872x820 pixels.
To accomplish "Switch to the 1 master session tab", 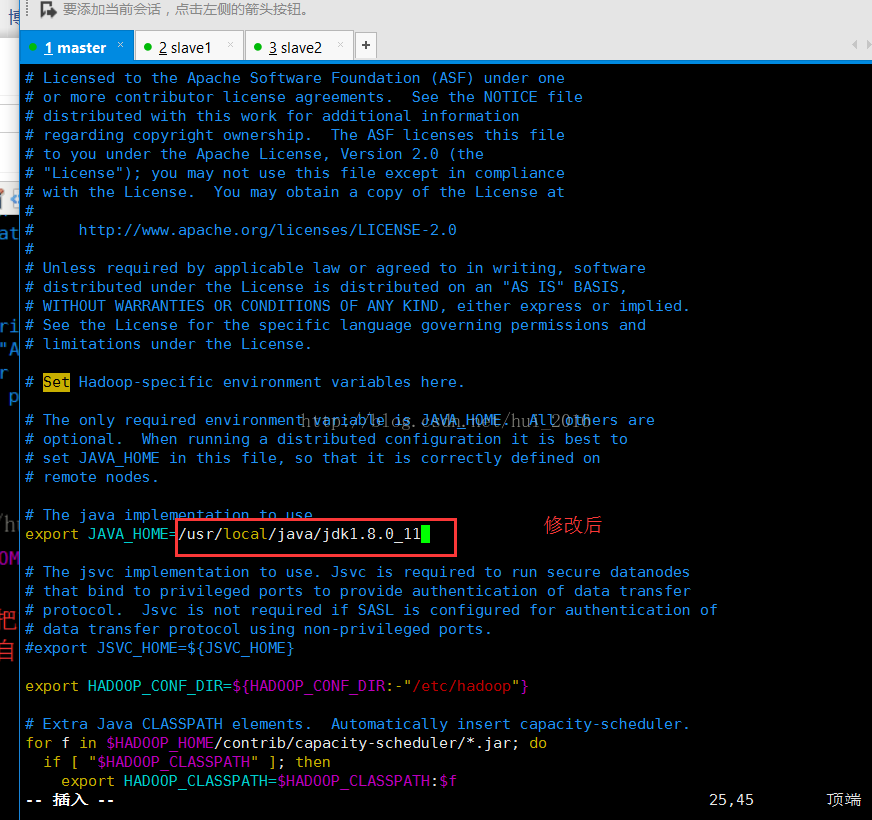I will [75, 48].
